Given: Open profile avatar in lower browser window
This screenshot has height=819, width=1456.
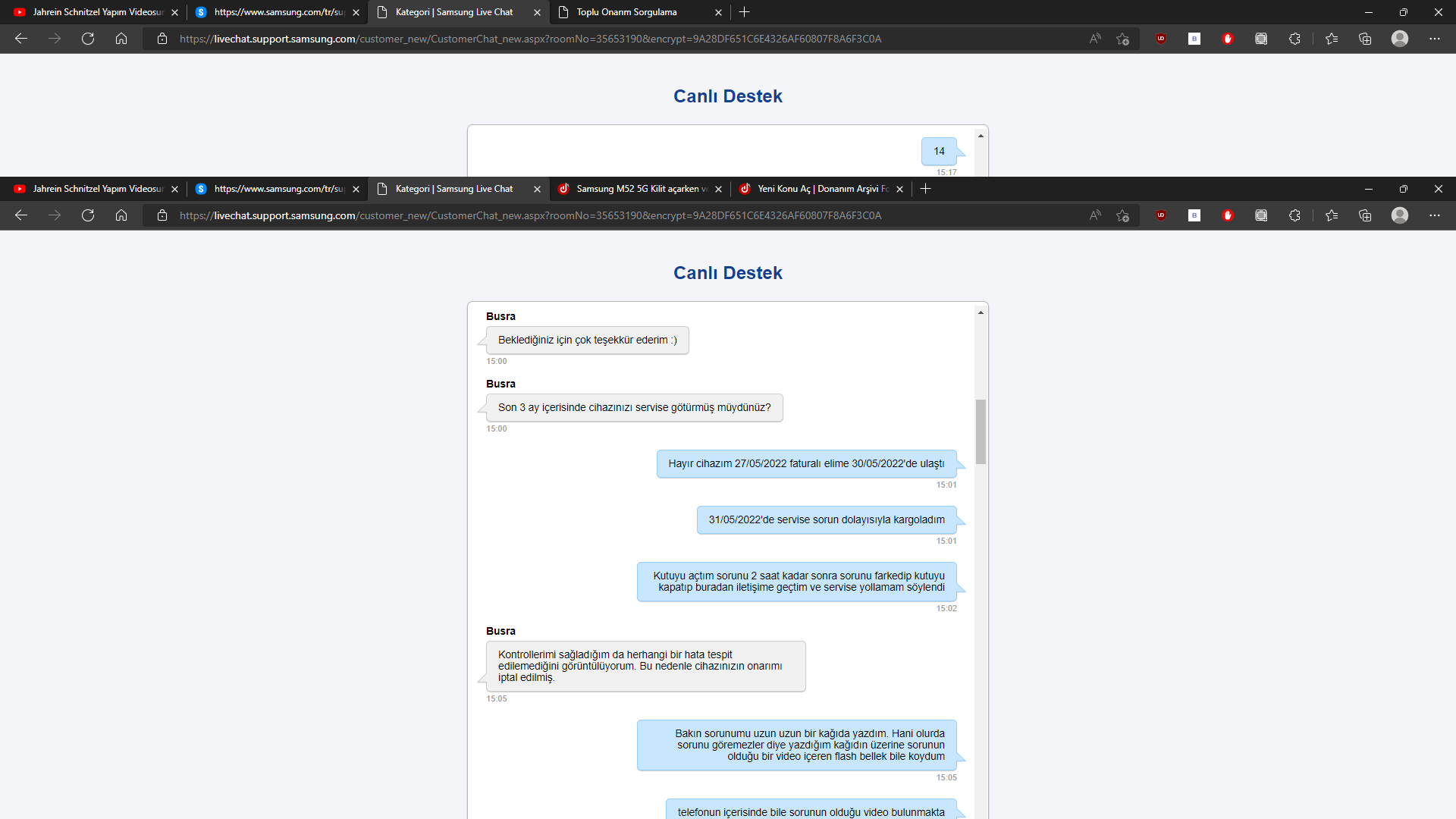Looking at the screenshot, I should (1400, 215).
